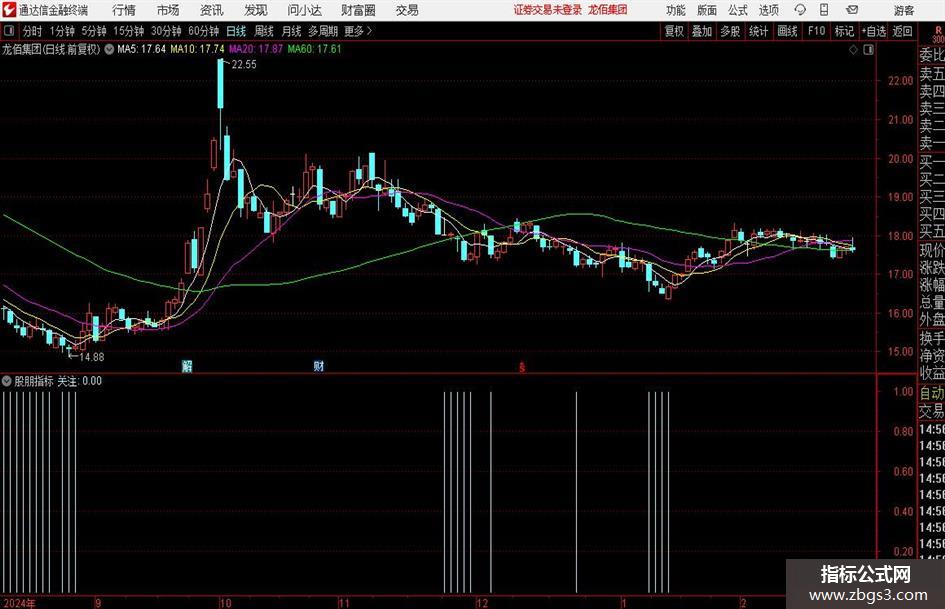The image size is (945, 609).
Task: Click the MA20: 17.87 value label
Action: (256, 49)
